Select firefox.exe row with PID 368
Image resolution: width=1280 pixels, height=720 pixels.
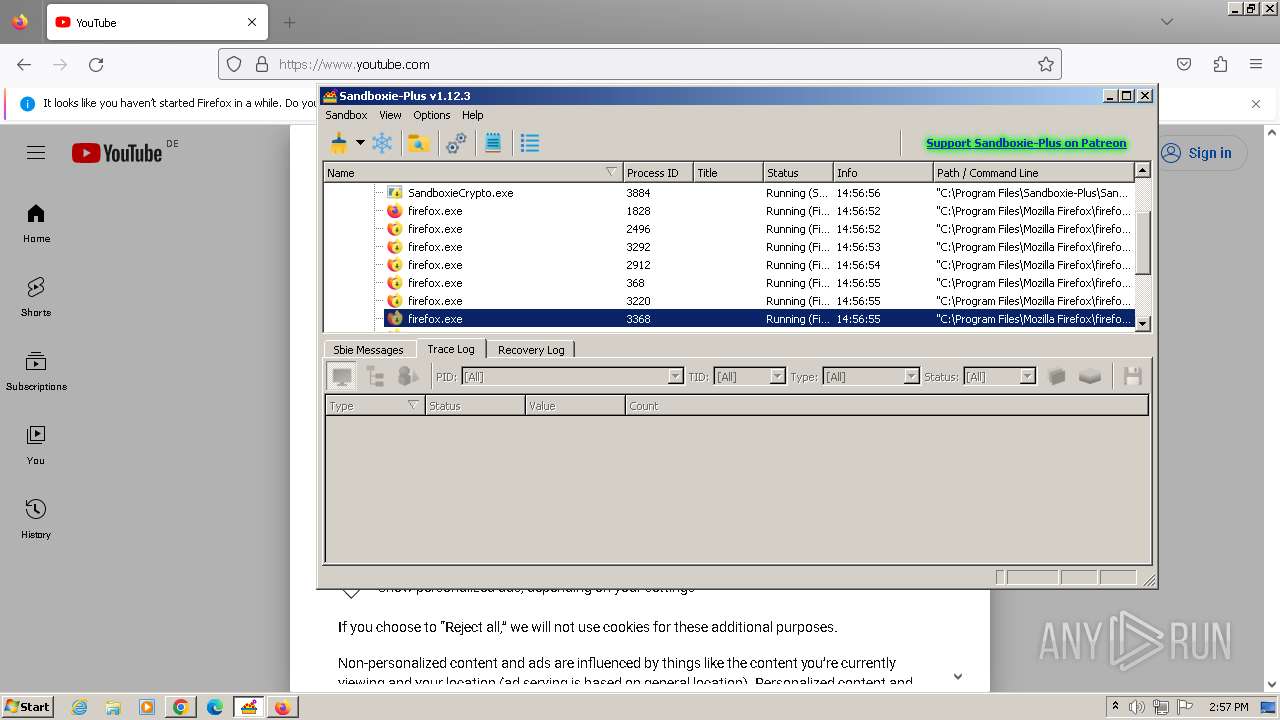click(731, 283)
